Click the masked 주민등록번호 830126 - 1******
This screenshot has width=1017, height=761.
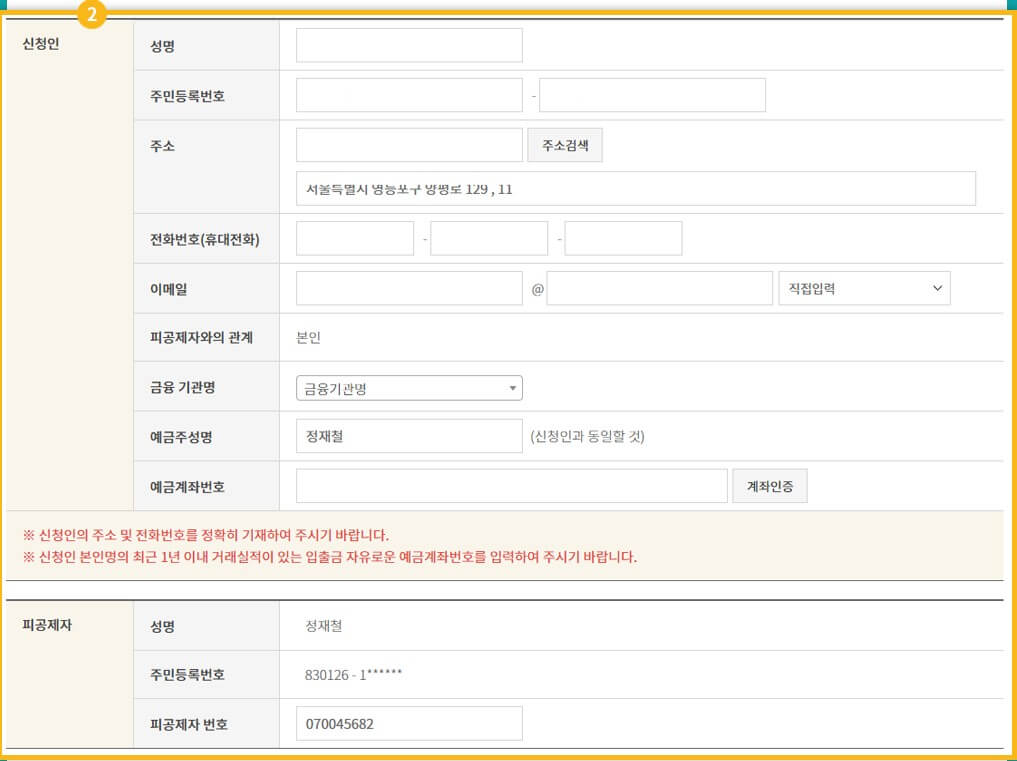(353, 675)
